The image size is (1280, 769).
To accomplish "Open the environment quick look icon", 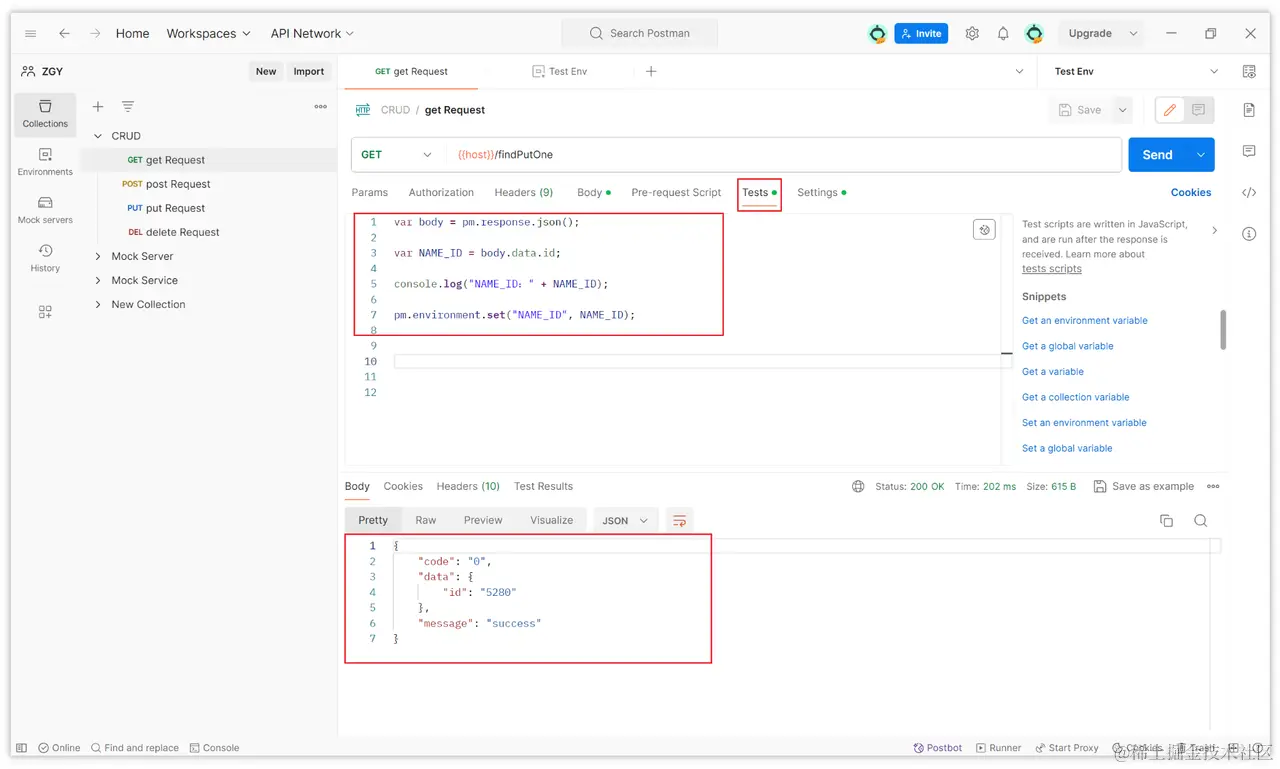I will [1249, 71].
